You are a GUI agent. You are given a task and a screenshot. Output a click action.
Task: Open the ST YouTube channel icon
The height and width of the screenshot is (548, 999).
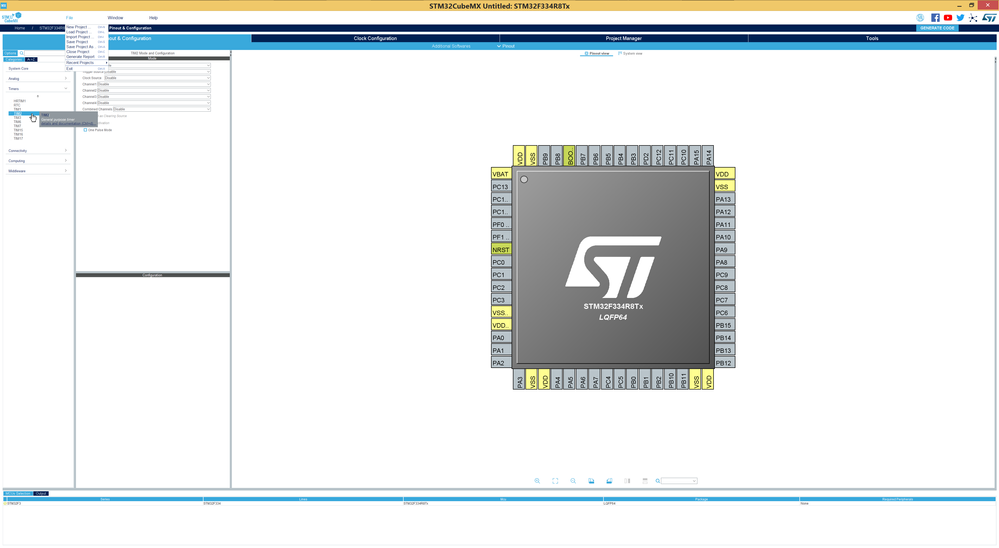(948, 18)
